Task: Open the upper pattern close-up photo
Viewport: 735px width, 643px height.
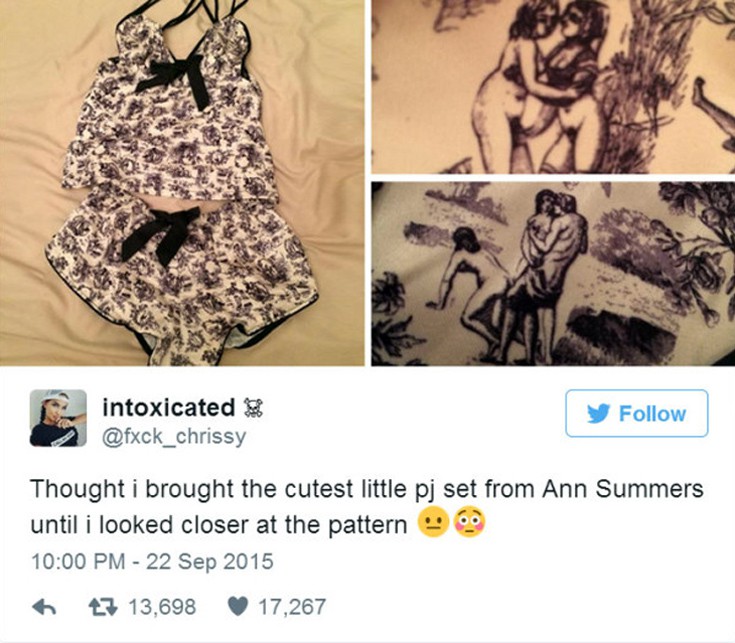Action: click(x=553, y=87)
